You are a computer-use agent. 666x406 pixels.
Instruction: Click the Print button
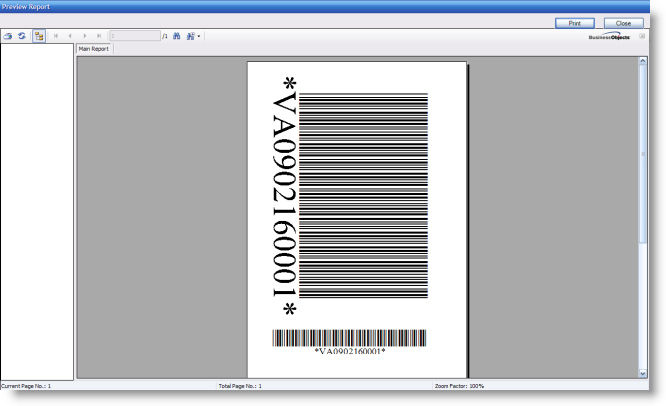pyautogui.click(x=575, y=23)
